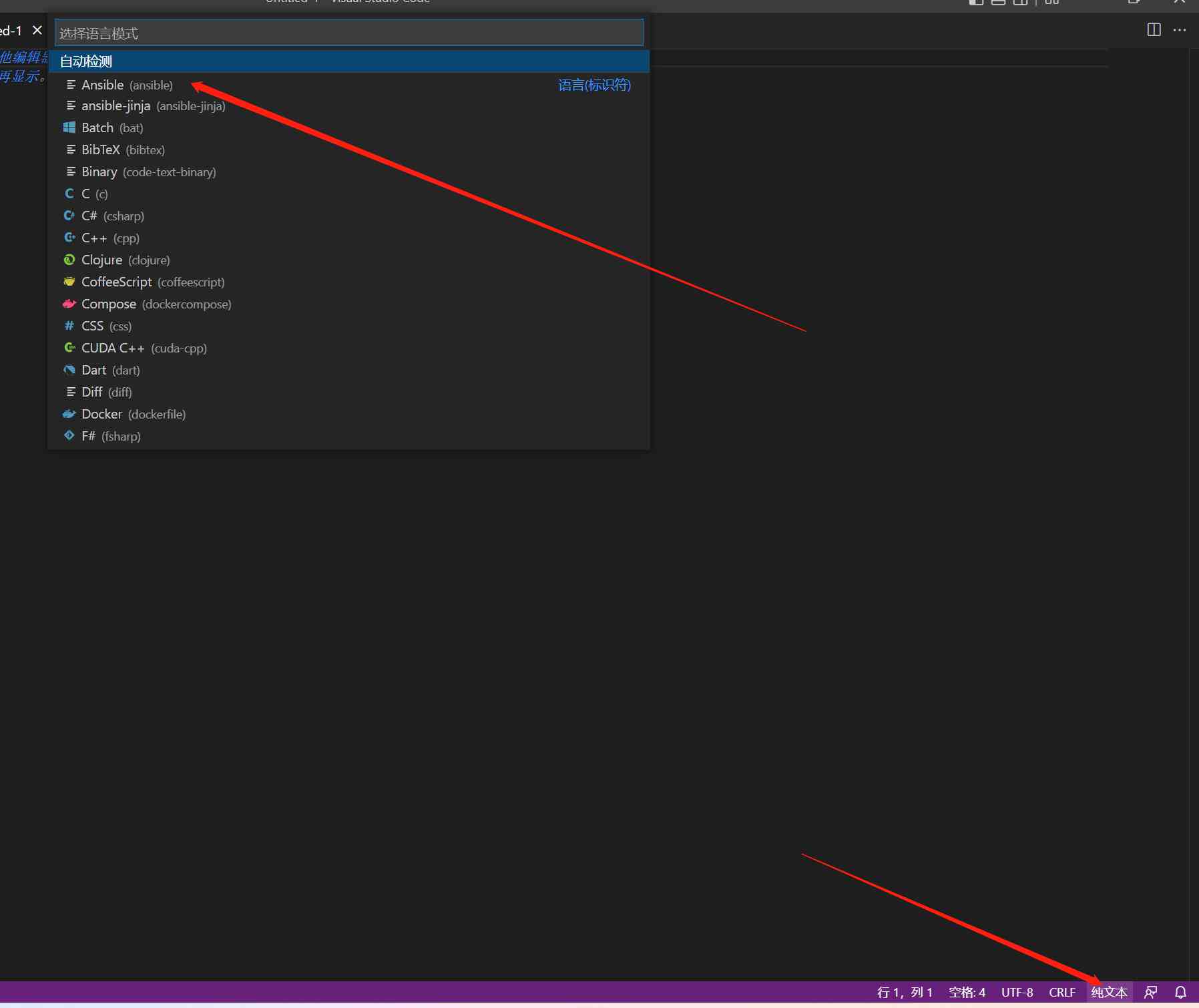Close the Untitled-1 editor tab

pyautogui.click(x=37, y=30)
